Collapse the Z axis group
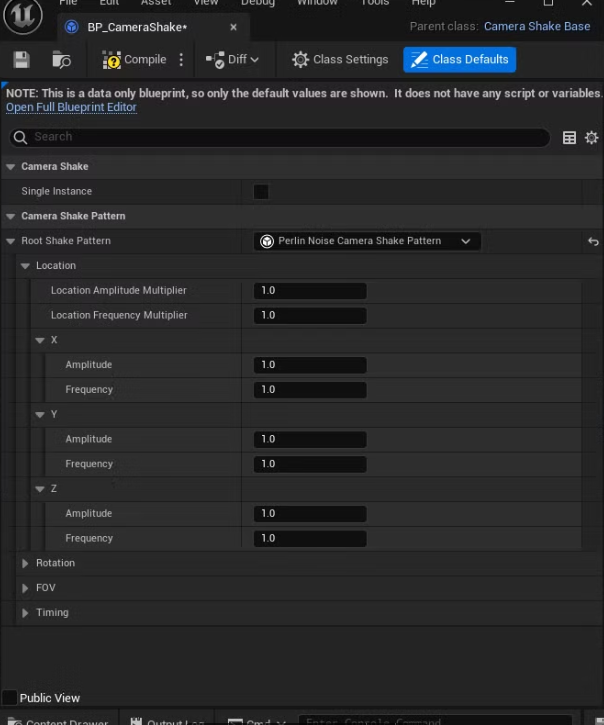 coord(40,489)
